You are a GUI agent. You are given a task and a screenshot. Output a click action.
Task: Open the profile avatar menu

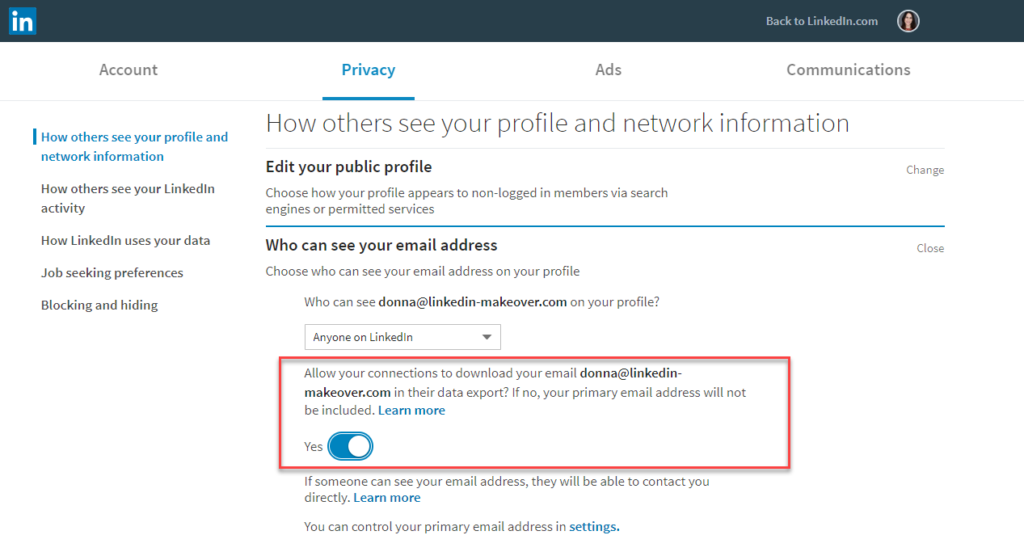[x=908, y=21]
